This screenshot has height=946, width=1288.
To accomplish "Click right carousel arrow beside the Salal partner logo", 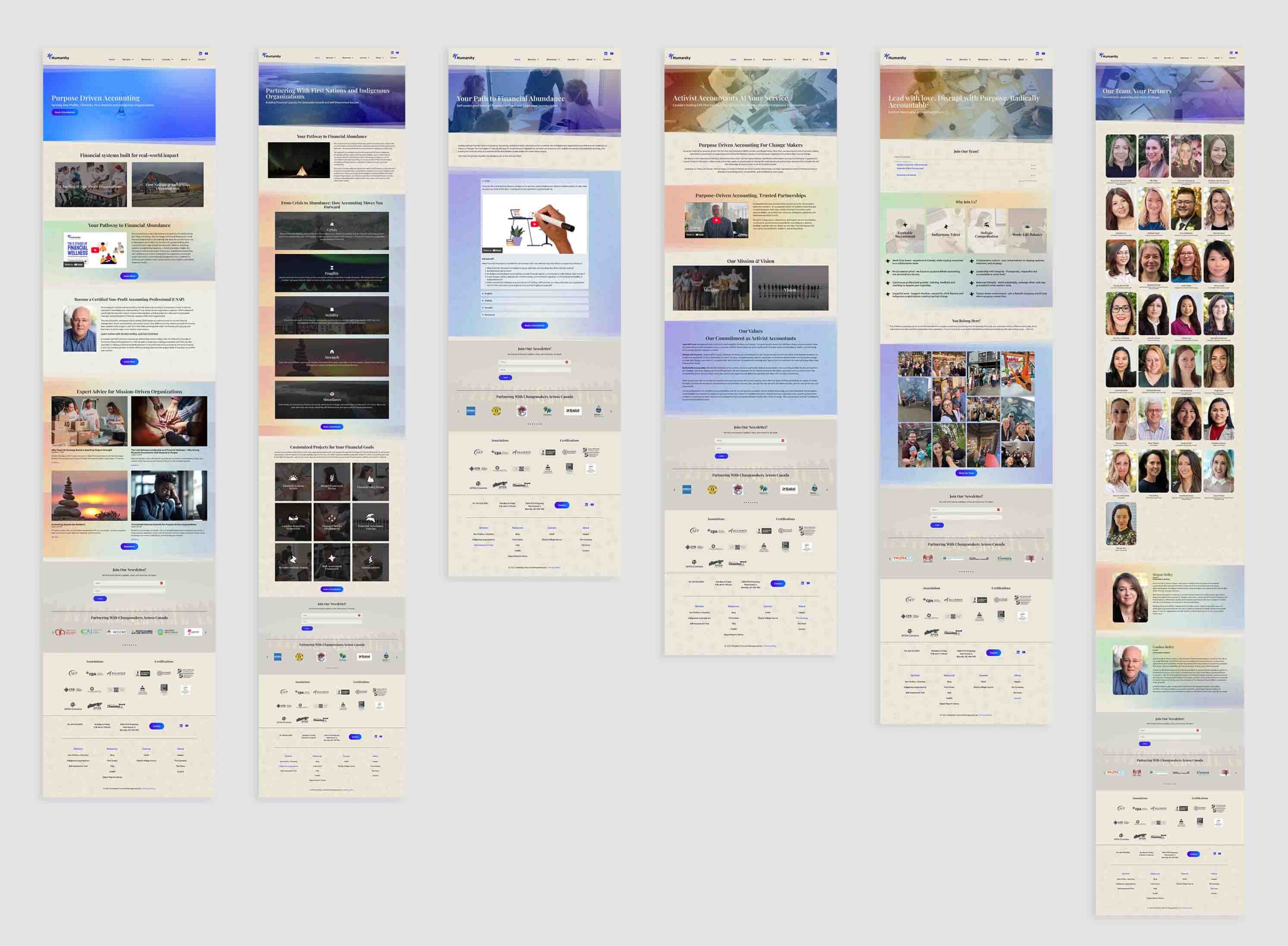I will pos(611,411).
